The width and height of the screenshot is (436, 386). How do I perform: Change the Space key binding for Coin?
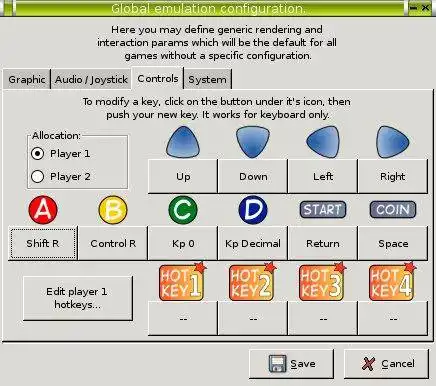tap(393, 243)
